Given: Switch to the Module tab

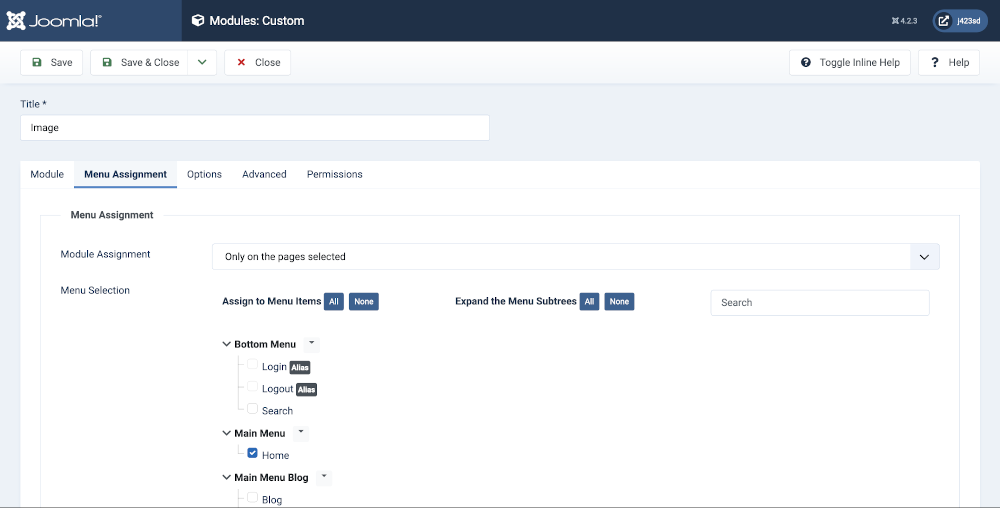Looking at the screenshot, I should tap(47, 174).
